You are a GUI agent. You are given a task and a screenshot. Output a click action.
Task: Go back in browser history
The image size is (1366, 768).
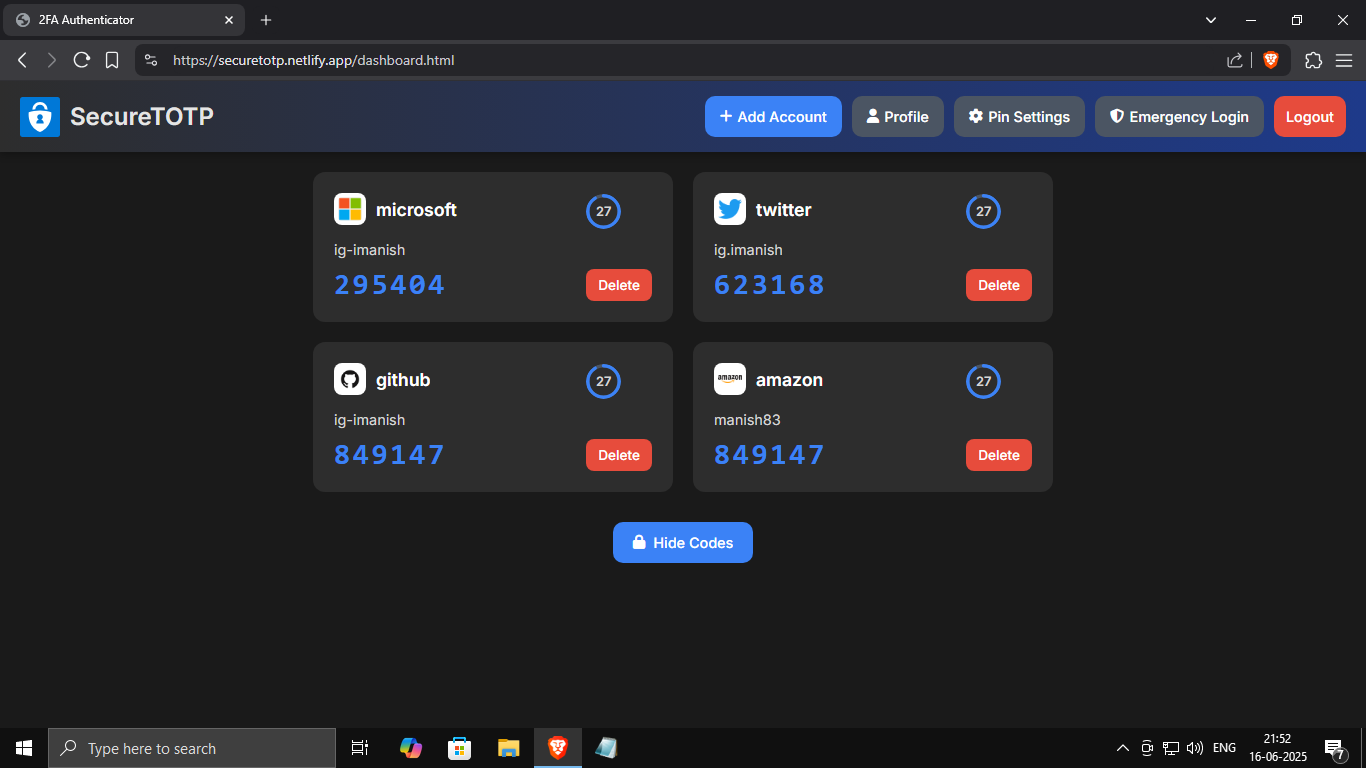point(22,60)
